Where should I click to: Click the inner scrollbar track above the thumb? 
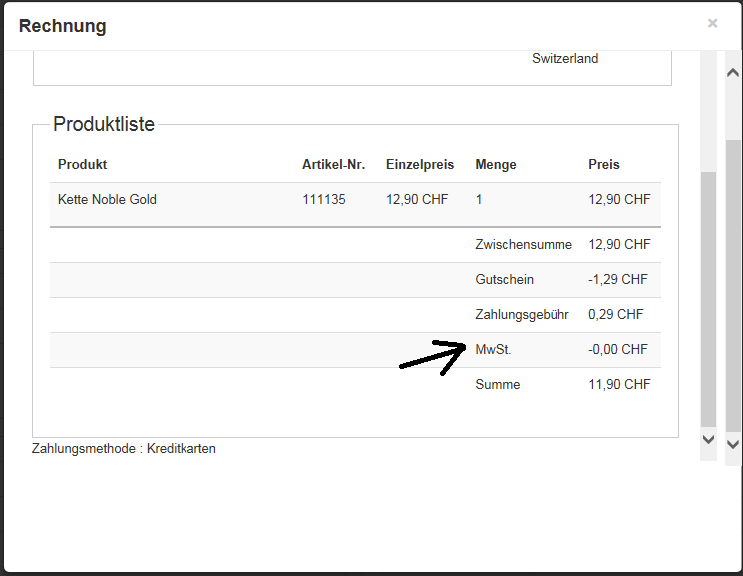click(708, 110)
